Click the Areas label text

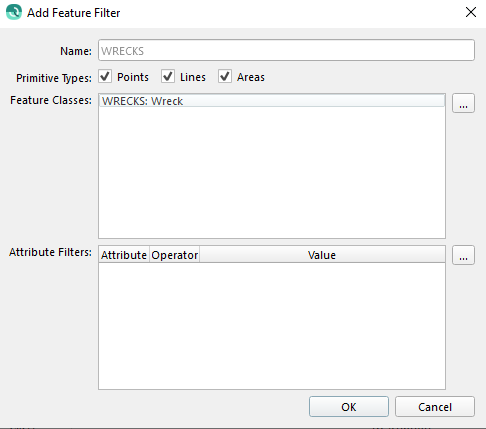[x=251, y=77]
